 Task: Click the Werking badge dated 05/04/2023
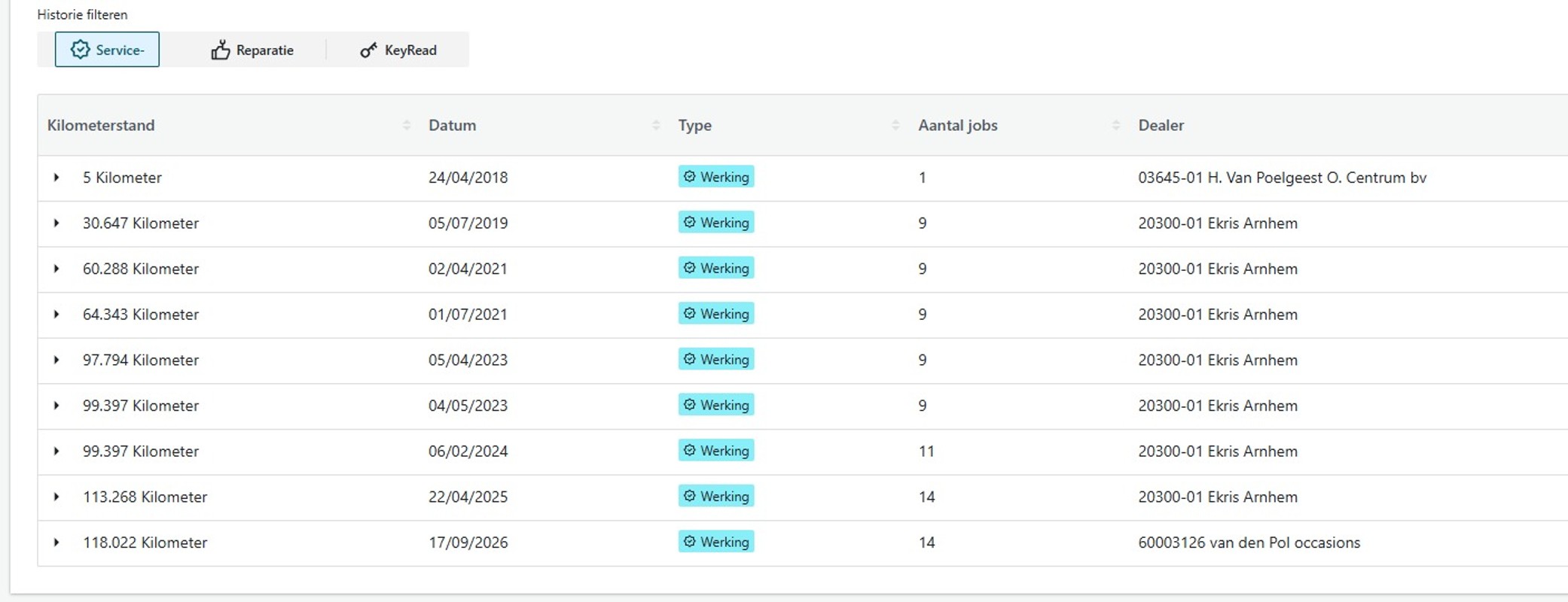pyautogui.click(x=716, y=360)
